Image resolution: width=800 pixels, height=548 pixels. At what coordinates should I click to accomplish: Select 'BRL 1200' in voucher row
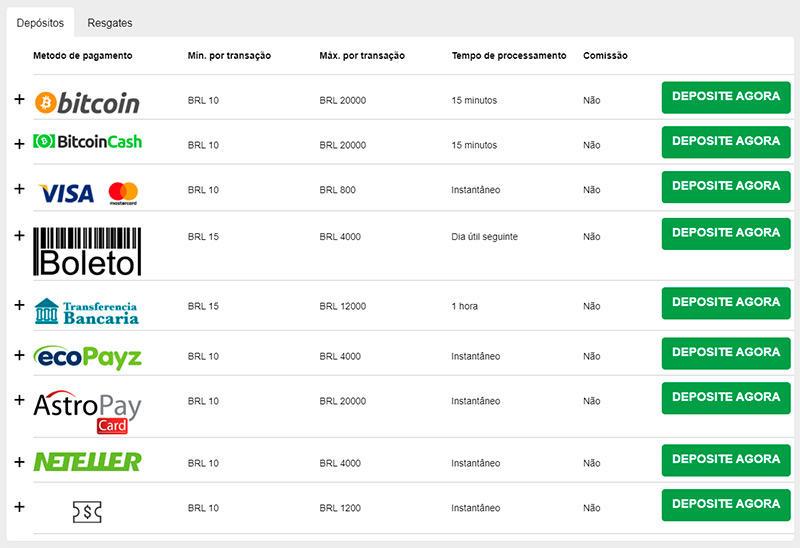(340, 508)
